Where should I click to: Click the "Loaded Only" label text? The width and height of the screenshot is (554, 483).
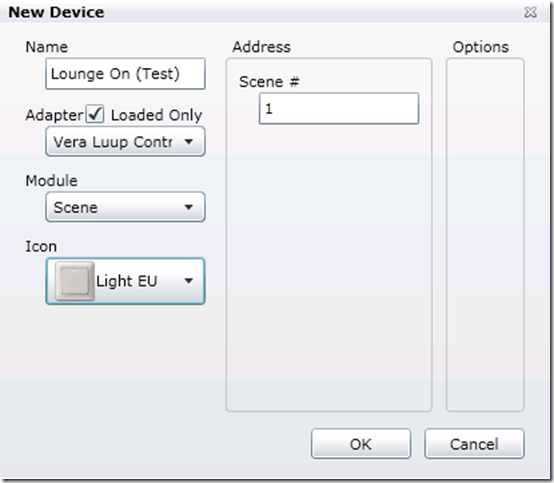157,115
